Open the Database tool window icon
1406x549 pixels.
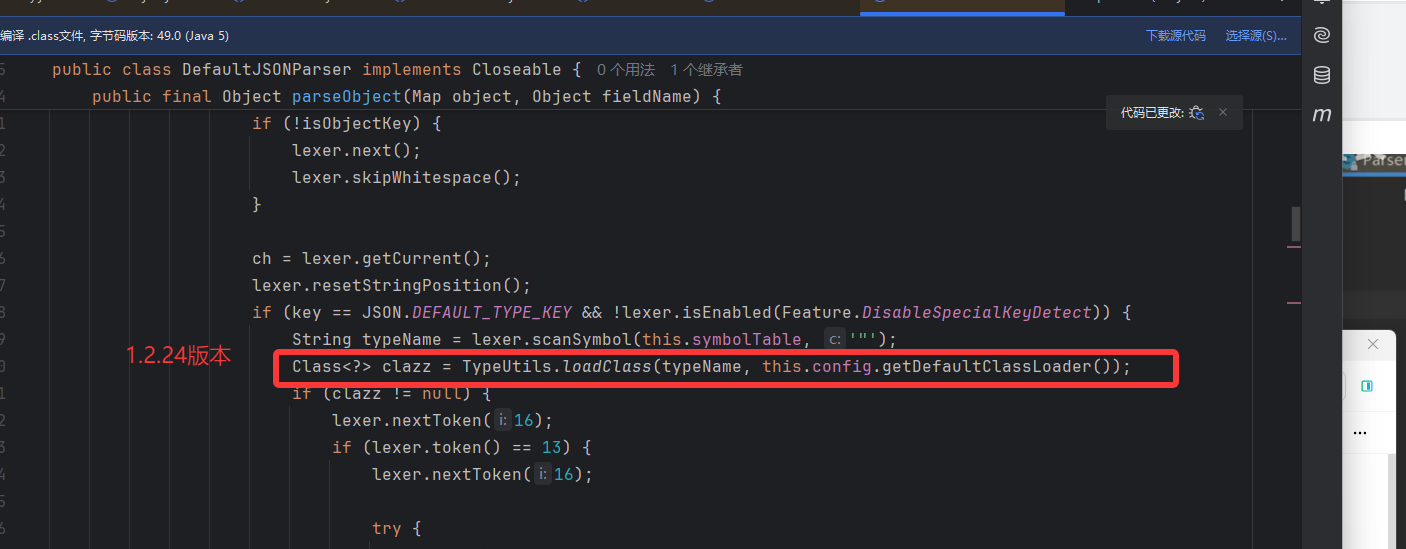click(x=1321, y=75)
